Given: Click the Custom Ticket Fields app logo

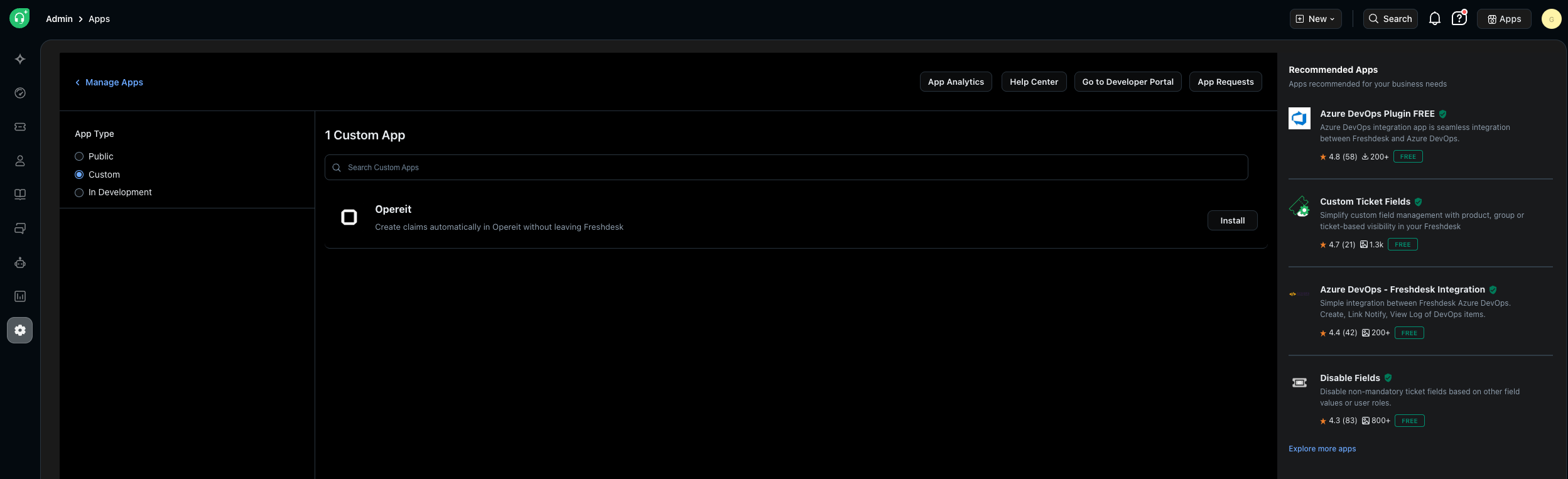Looking at the screenshot, I should tap(1299, 206).
